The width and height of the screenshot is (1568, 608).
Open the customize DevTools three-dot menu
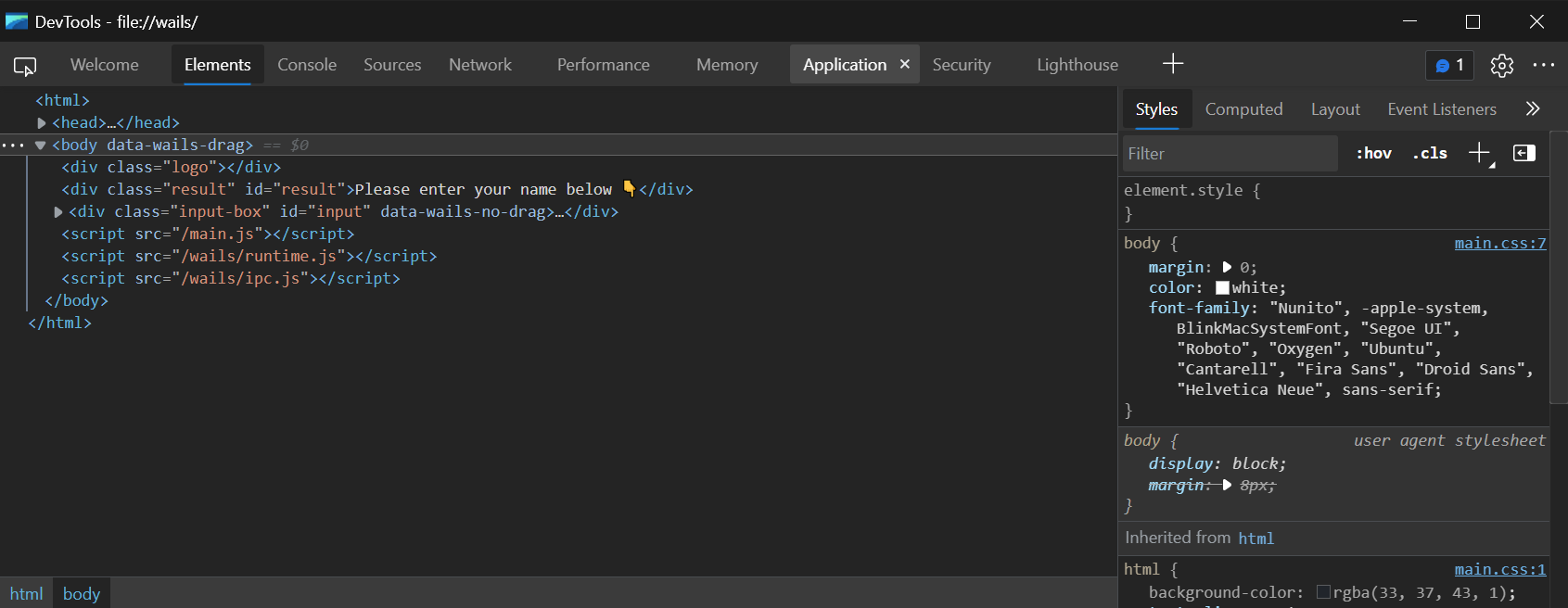pos(1544,65)
